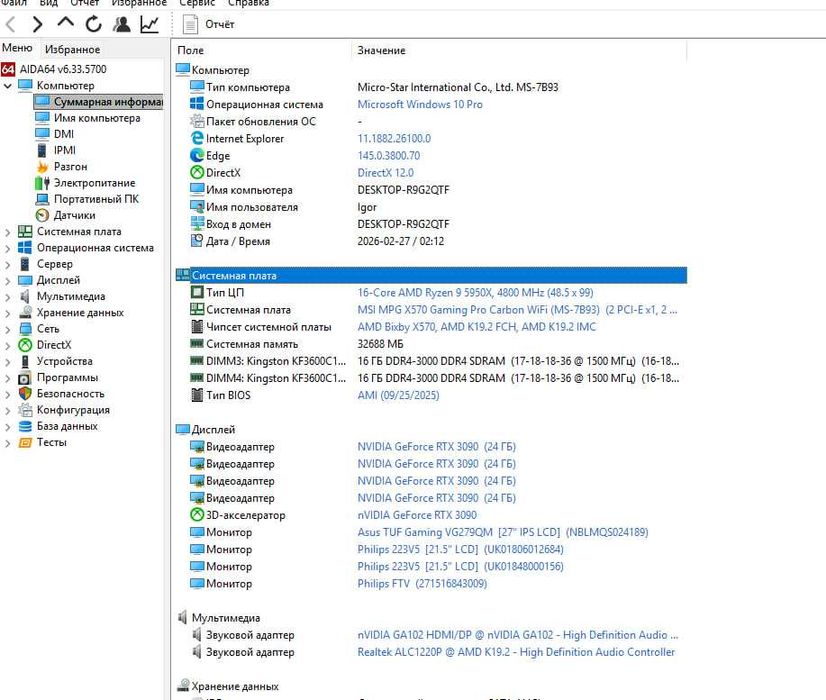Open the DirectX 12.0 link
826x700 pixels.
[x=386, y=173]
